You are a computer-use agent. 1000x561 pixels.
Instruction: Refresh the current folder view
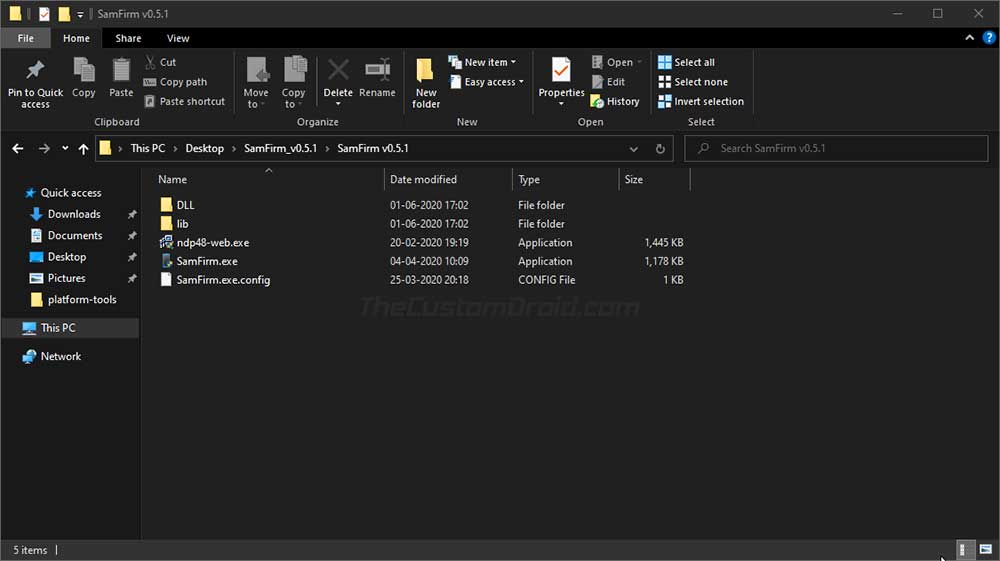point(660,149)
